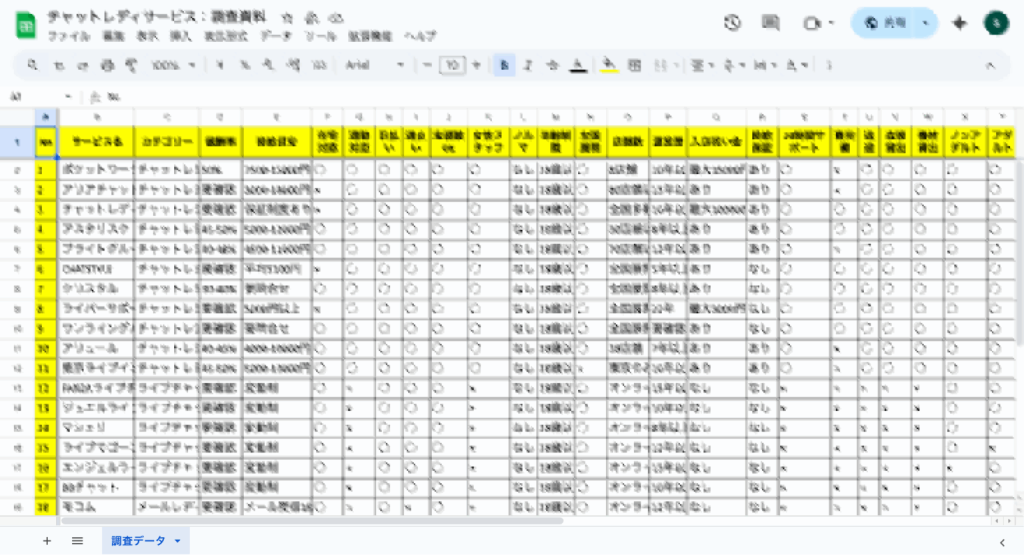The height and width of the screenshot is (555, 1024).
Task: Open the 123 more number formats
Action: [x=319, y=65]
